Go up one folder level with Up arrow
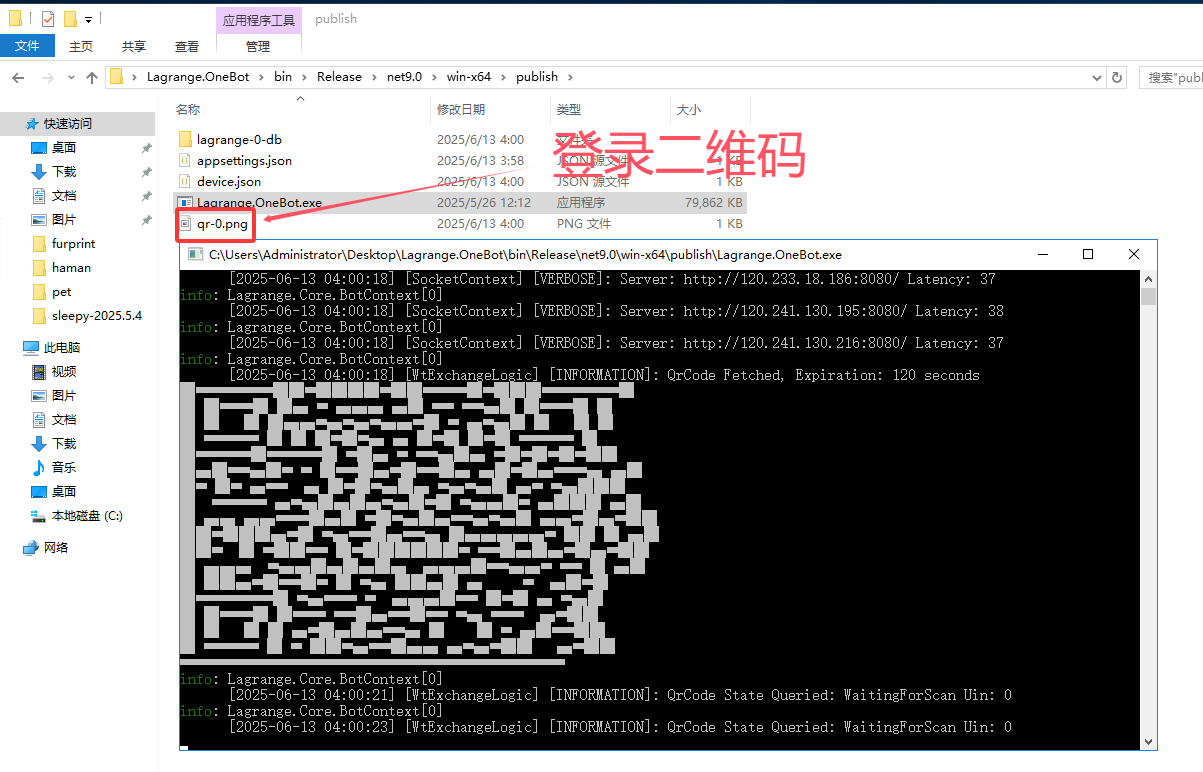Screen dimensions: 1203x772 [92, 77]
